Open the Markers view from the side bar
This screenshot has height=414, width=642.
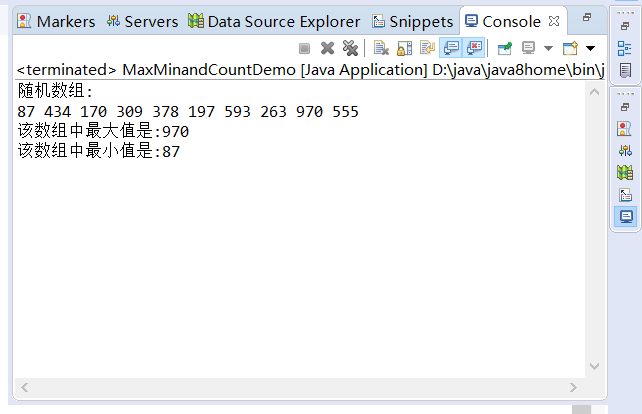coord(624,129)
